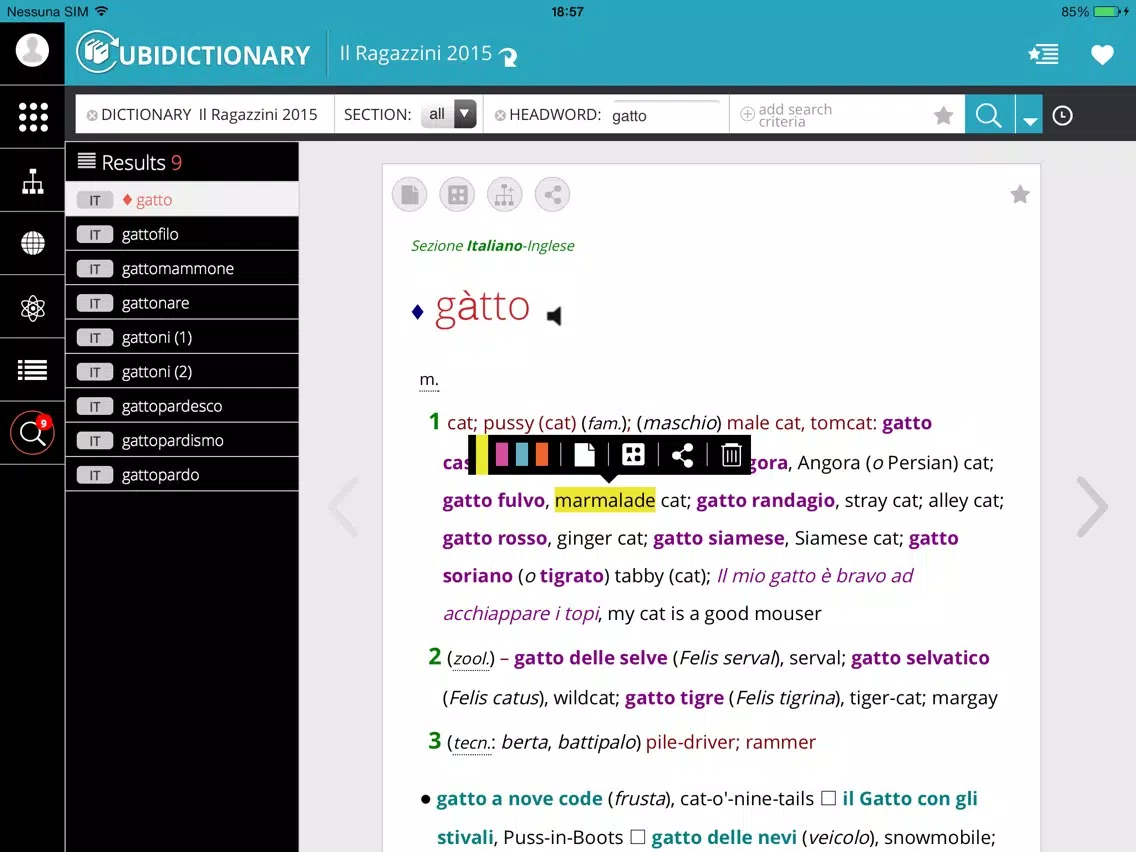Tap the phrase gatto selvatico
1136x852 pixels.
(x=919, y=658)
